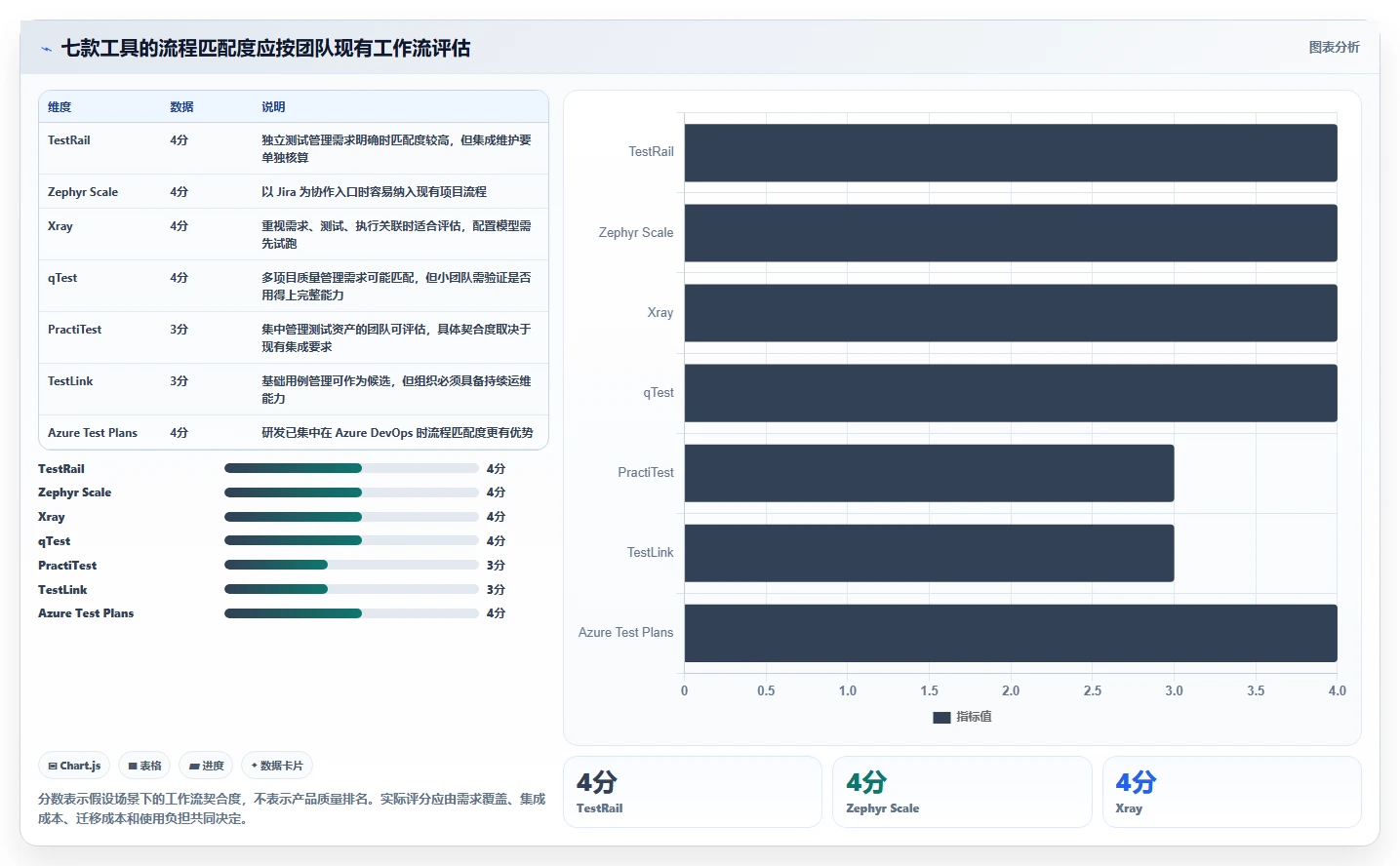Click the qTest label in the progress list
This screenshot has width=1400, height=866.
pyautogui.click(x=55, y=541)
